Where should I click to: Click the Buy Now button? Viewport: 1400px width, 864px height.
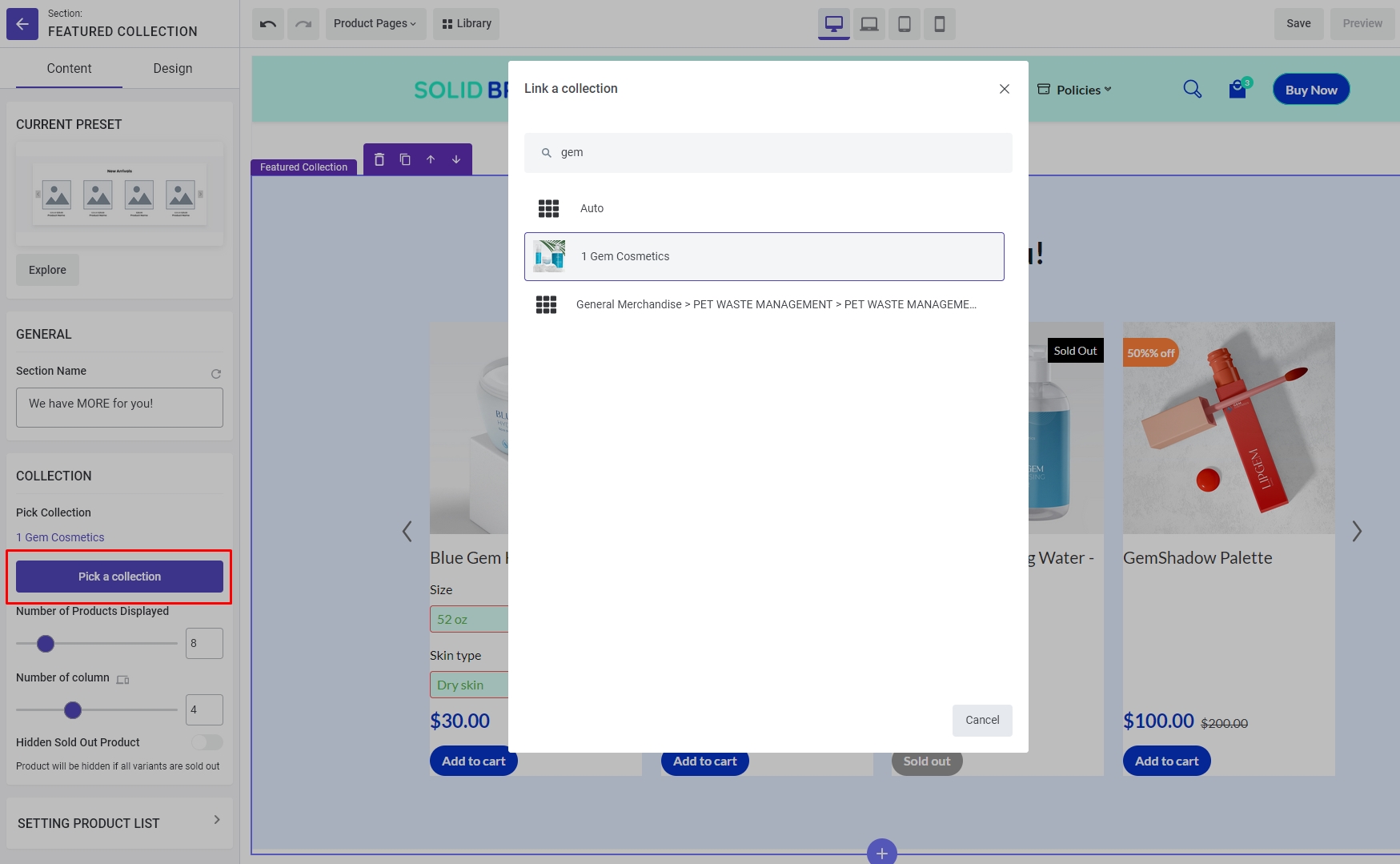pos(1311,90)
